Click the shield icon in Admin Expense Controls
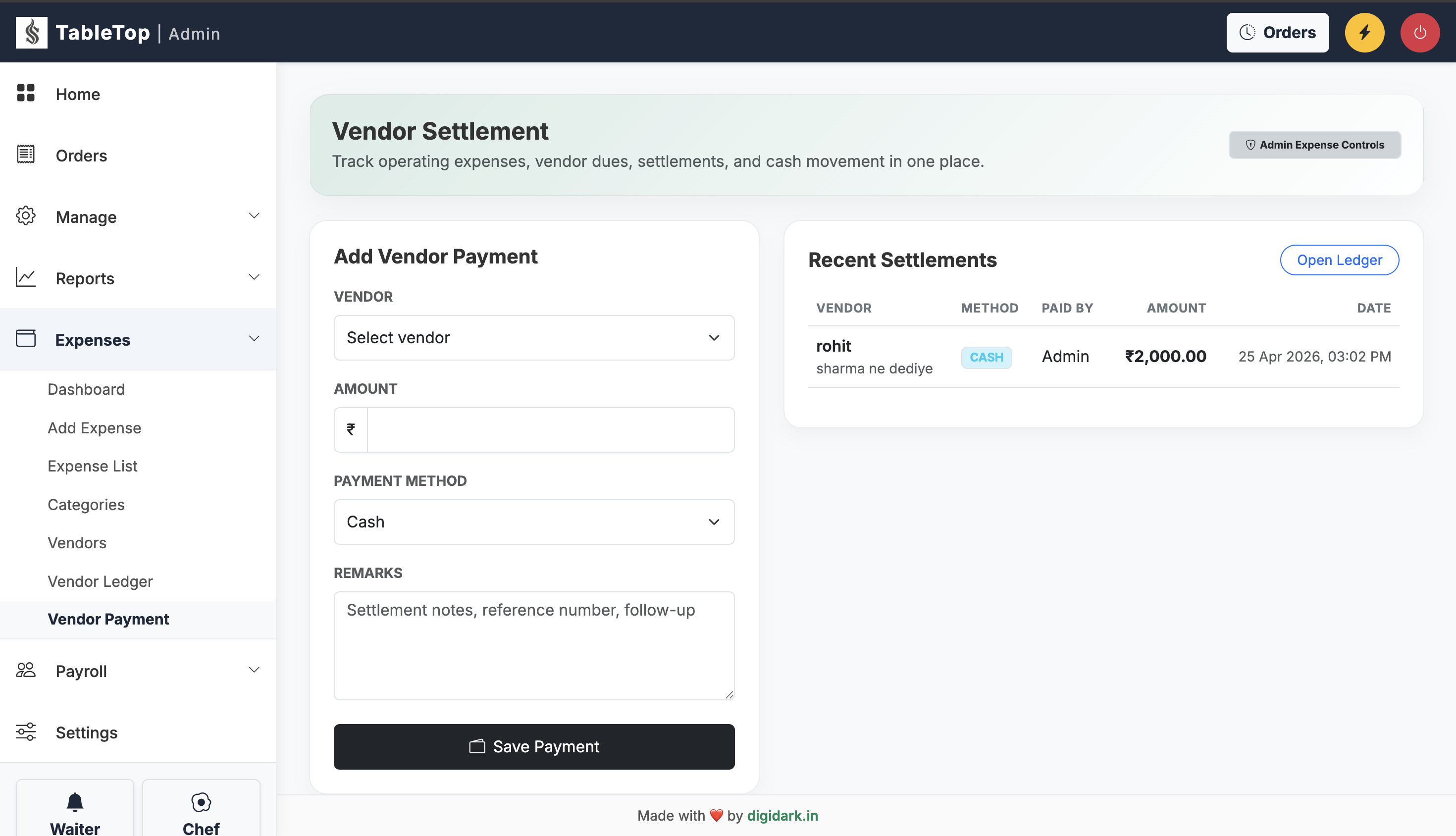The height and width of the screenshot is (836, 1456). click(1250, 145)
